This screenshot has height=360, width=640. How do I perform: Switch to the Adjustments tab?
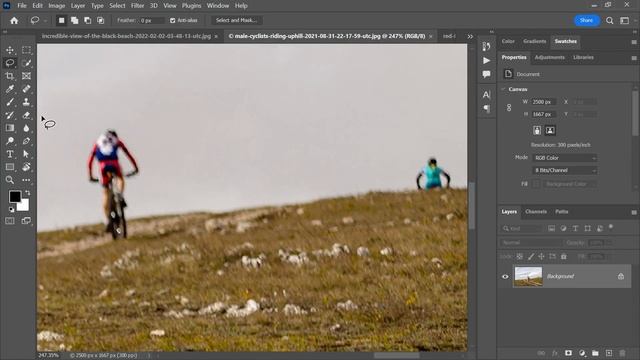click(549, 58)
